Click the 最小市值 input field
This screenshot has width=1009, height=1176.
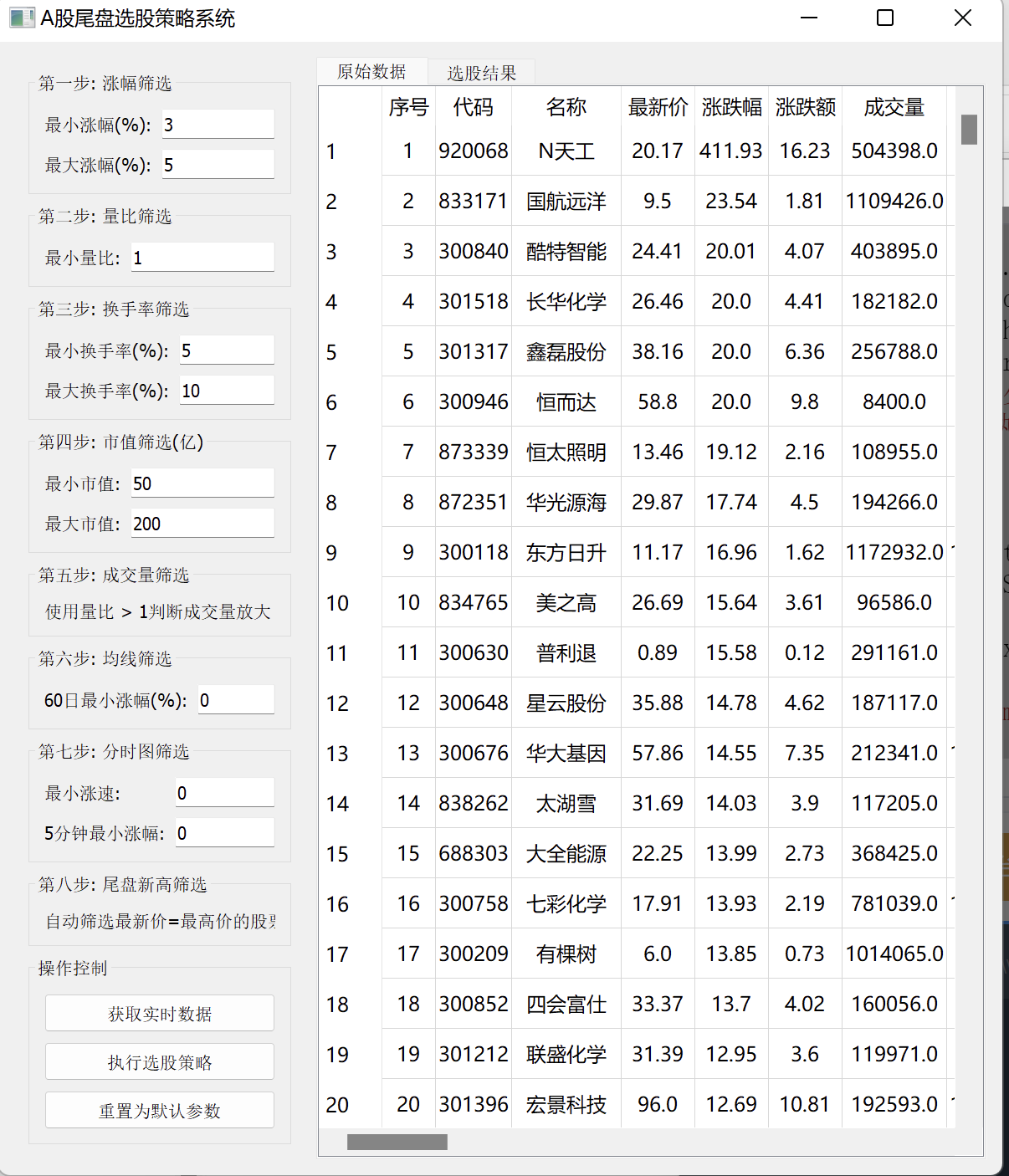[x=202, y=483]
